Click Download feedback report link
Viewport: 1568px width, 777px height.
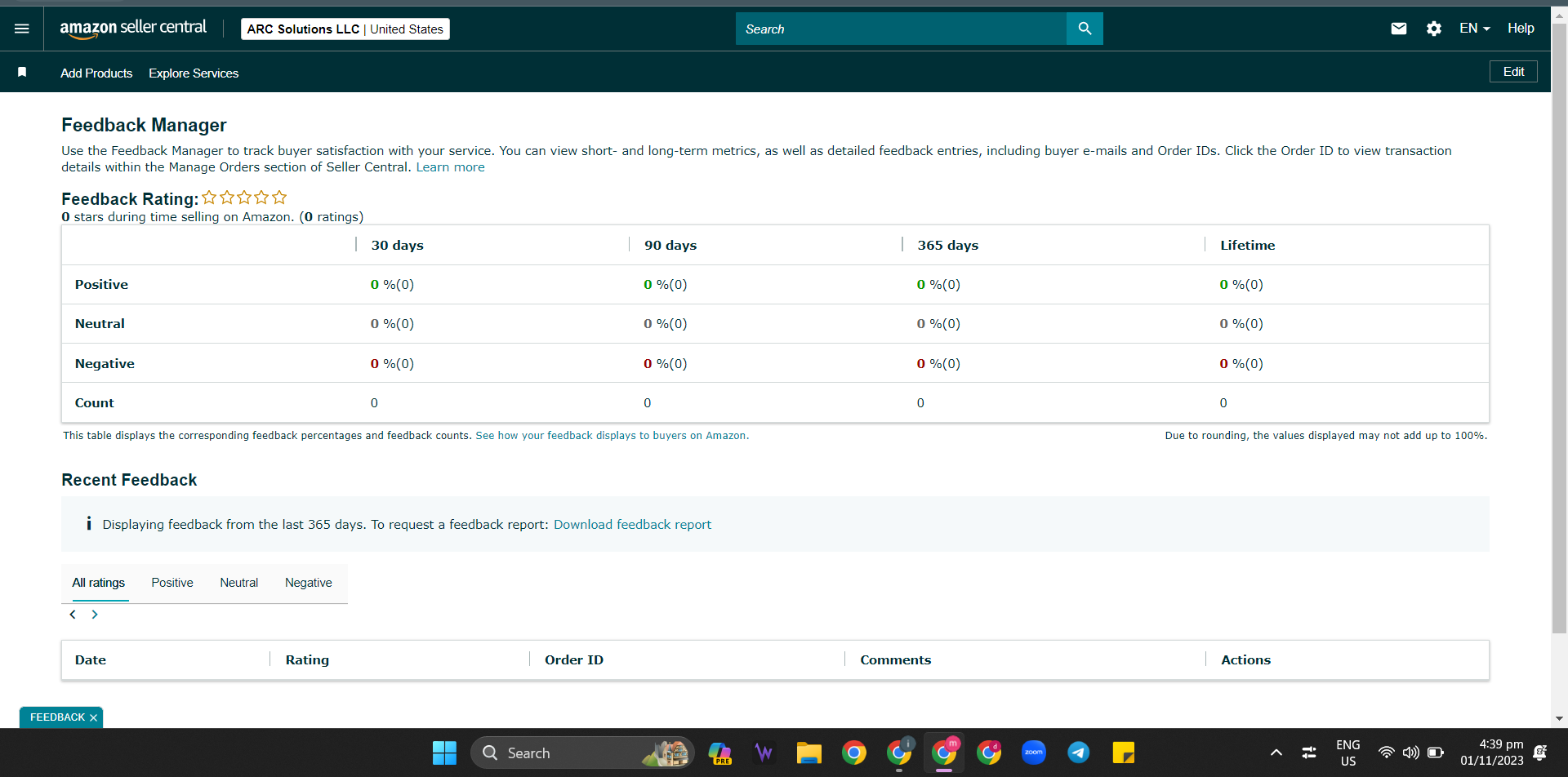tap(633, 525)
